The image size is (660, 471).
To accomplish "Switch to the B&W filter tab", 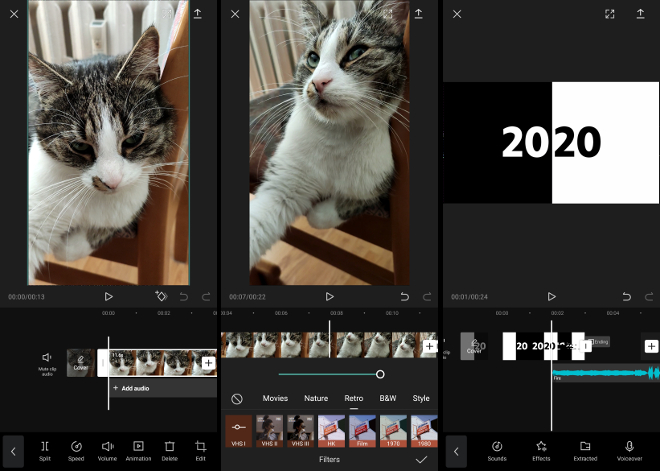I will pyautogui.click(x=388, y=398).
